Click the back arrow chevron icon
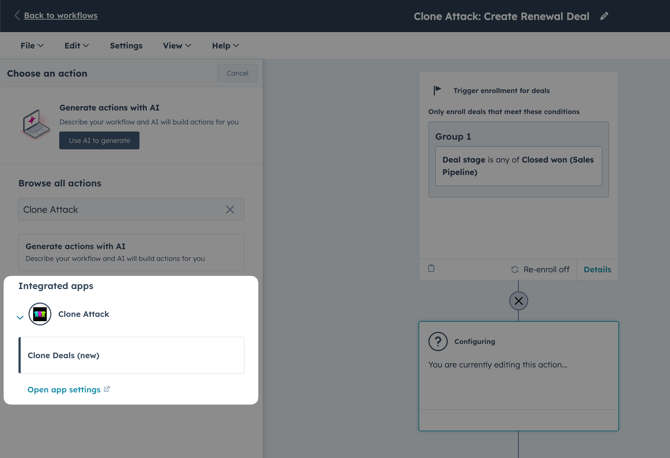This screenshot has height=458, width=670. pyautogui.click(x=17, y=16)
